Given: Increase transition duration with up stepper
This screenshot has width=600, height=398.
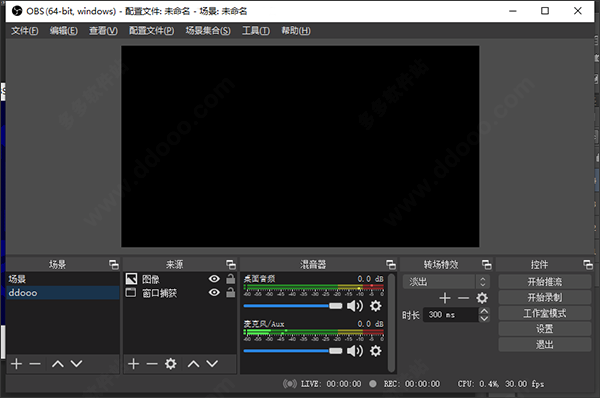Looking at the screenshot, I should coord(484,311).
